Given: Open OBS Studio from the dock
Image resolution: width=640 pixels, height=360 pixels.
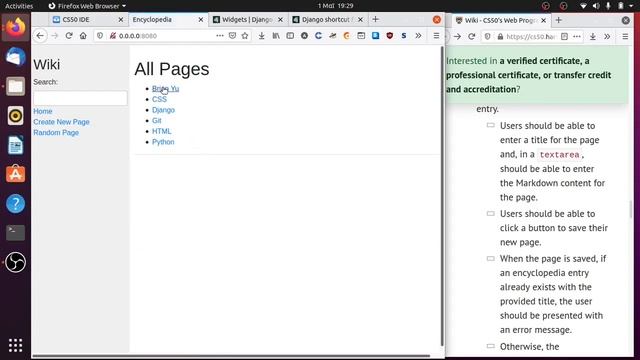Looking at the screenshot, I should pos(16,262).
